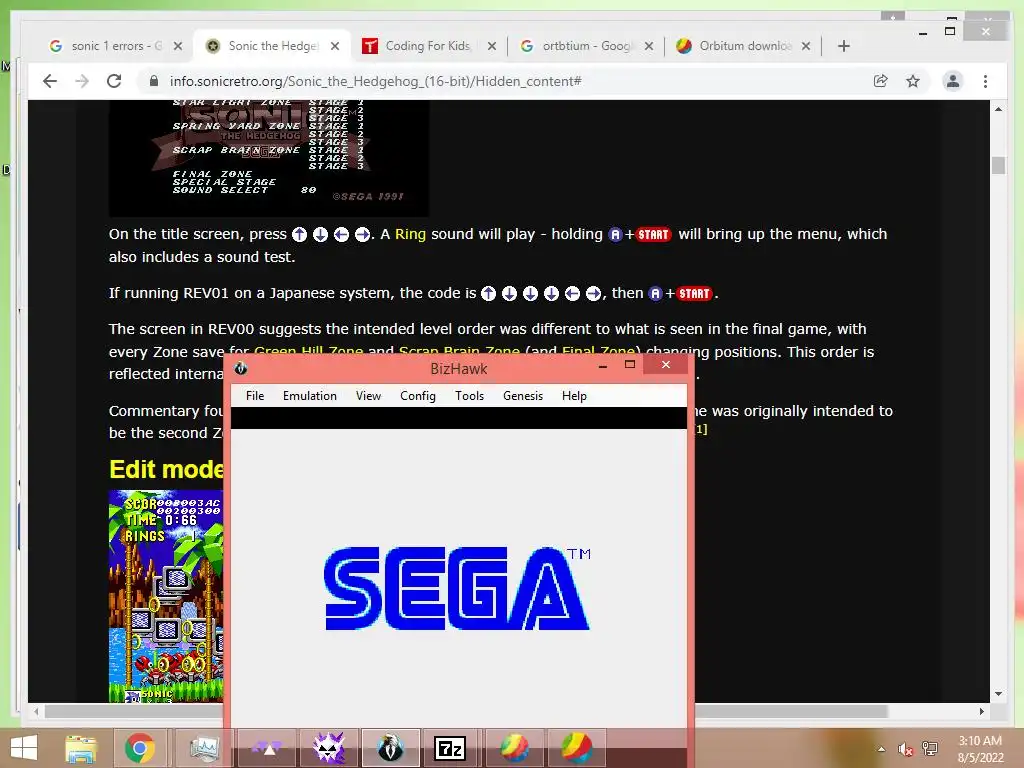Open Chrome from the taskbar

140,748
